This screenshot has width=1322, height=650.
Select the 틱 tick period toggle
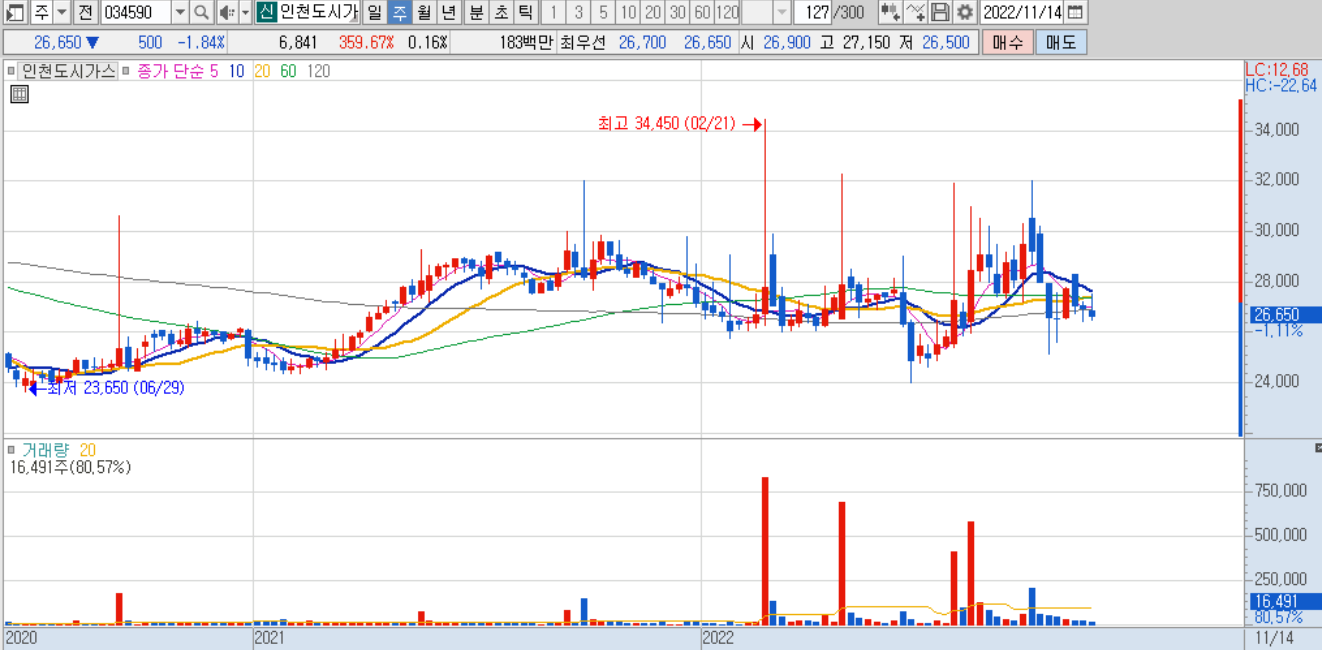(525, 12)
